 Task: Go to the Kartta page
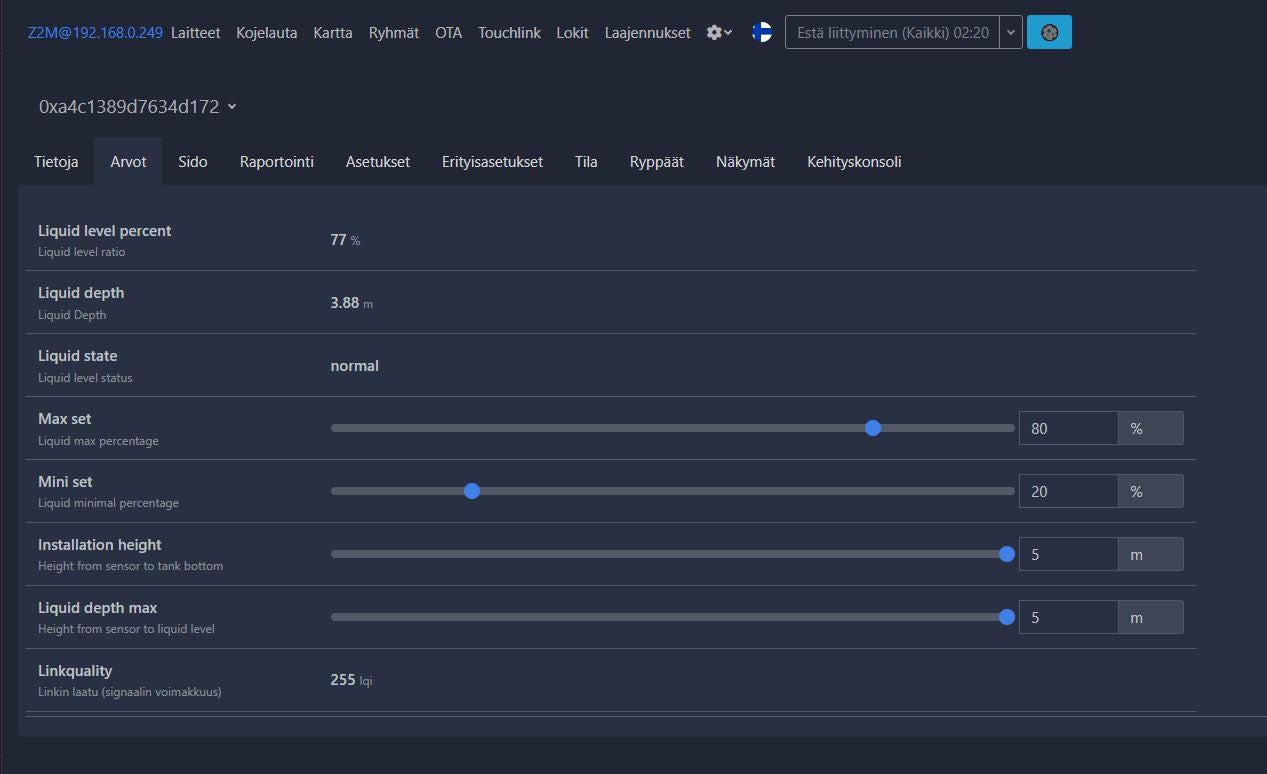pyautogui.click(x=333, y=32)
